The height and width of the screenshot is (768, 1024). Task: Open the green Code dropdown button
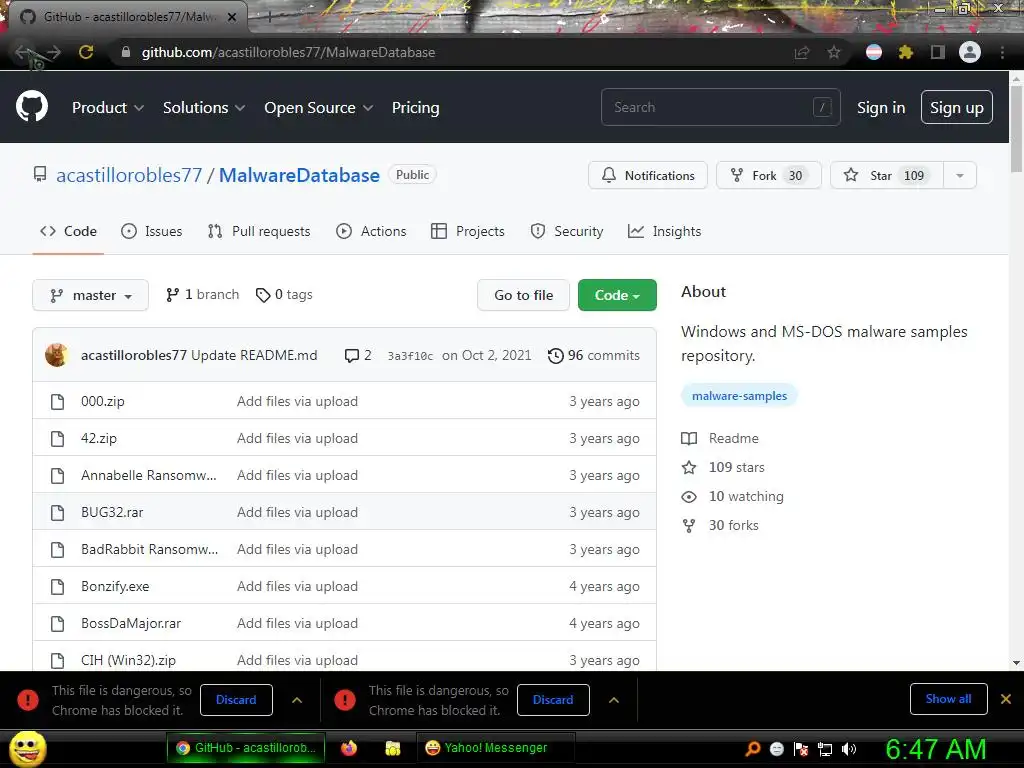(617, 295)
